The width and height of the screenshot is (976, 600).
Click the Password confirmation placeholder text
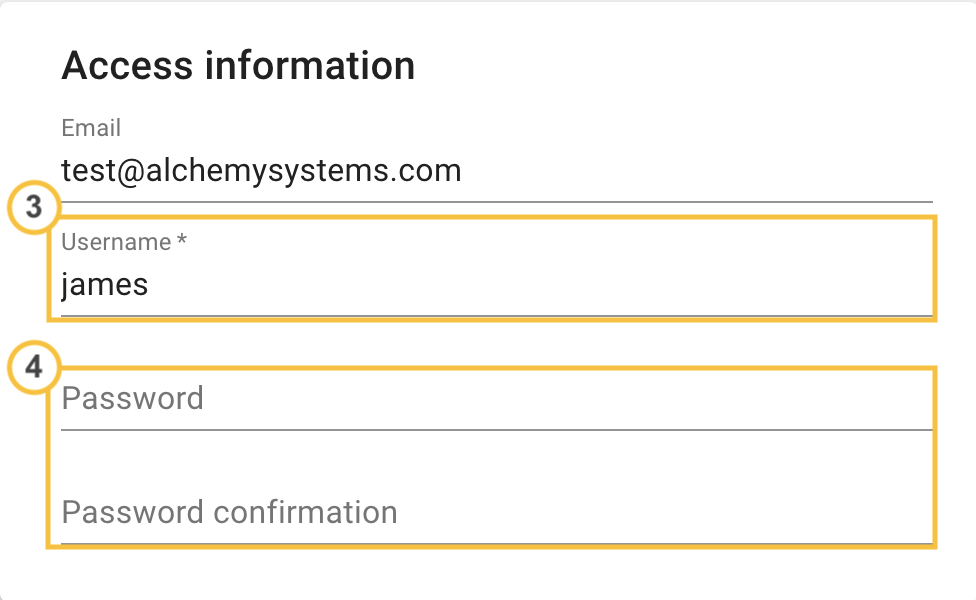tap(229, 513)
